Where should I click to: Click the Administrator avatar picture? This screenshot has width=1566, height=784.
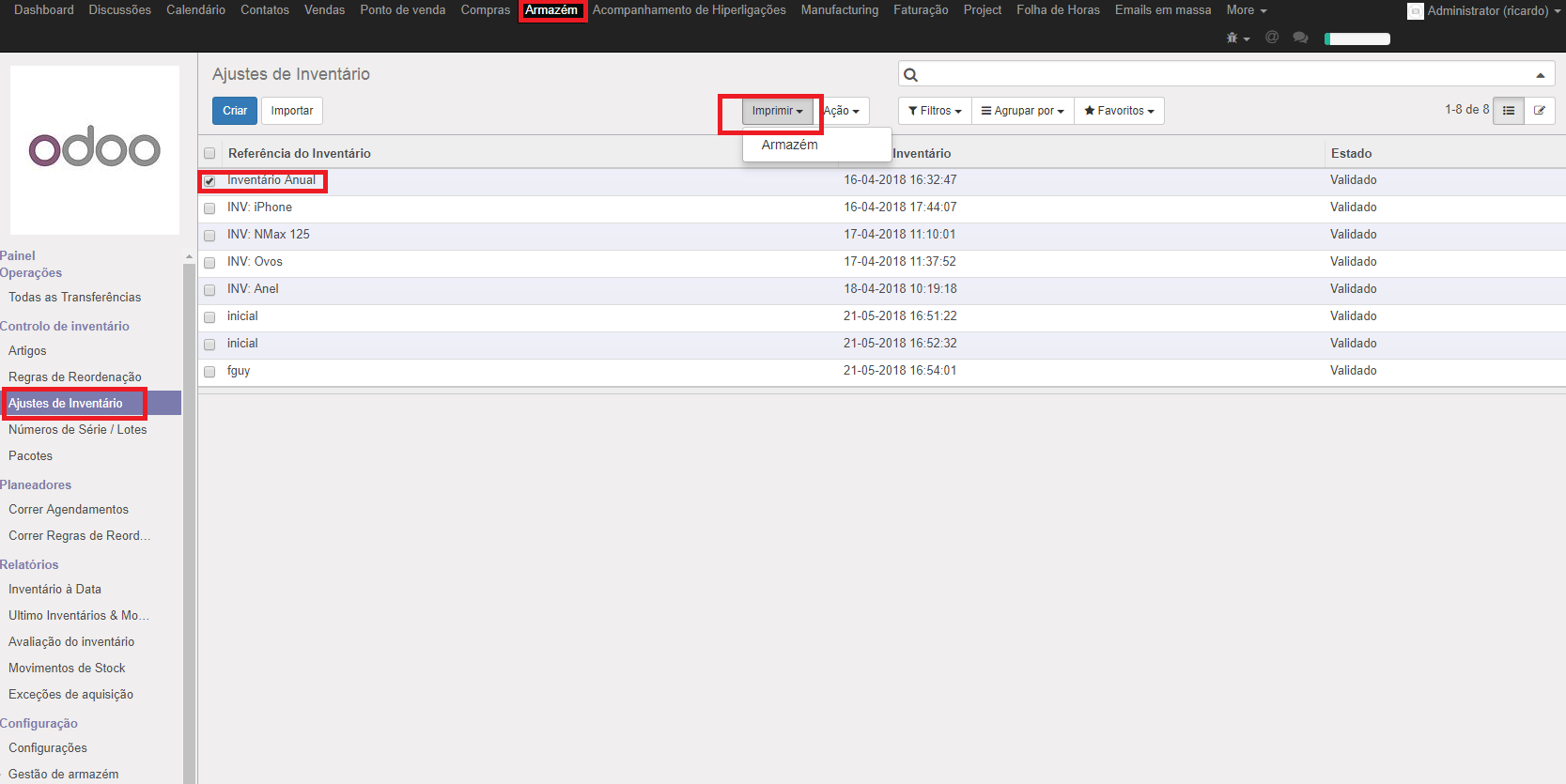1415,11
